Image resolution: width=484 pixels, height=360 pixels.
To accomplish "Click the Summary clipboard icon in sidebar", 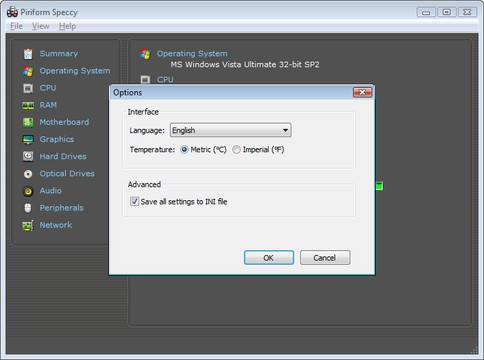I will point(28,54).
